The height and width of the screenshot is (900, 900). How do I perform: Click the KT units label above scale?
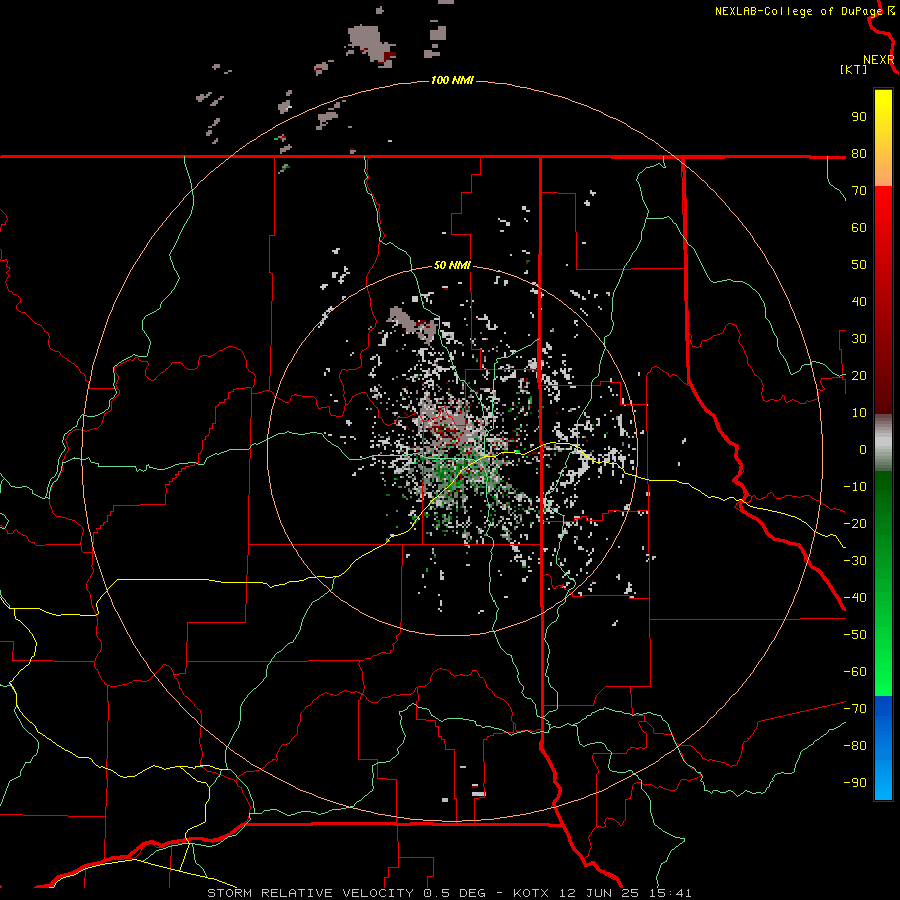854,69
